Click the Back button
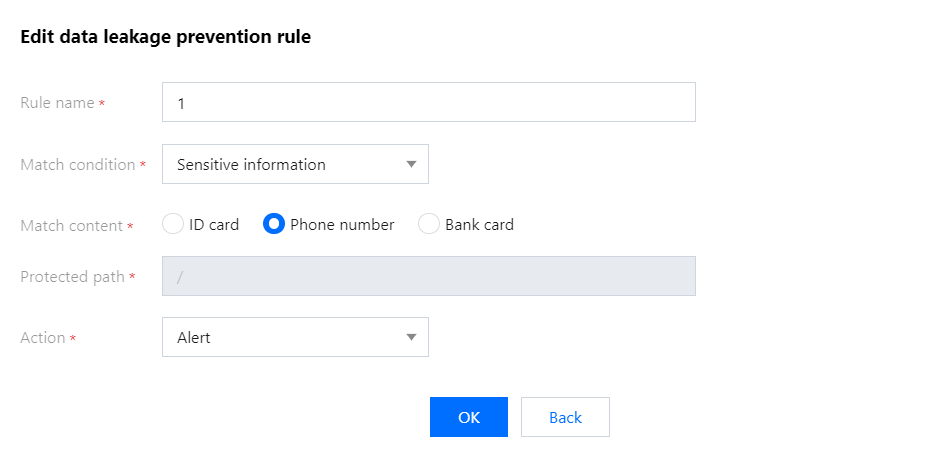The height and width of the screenshot is (449, 947). 565,417
